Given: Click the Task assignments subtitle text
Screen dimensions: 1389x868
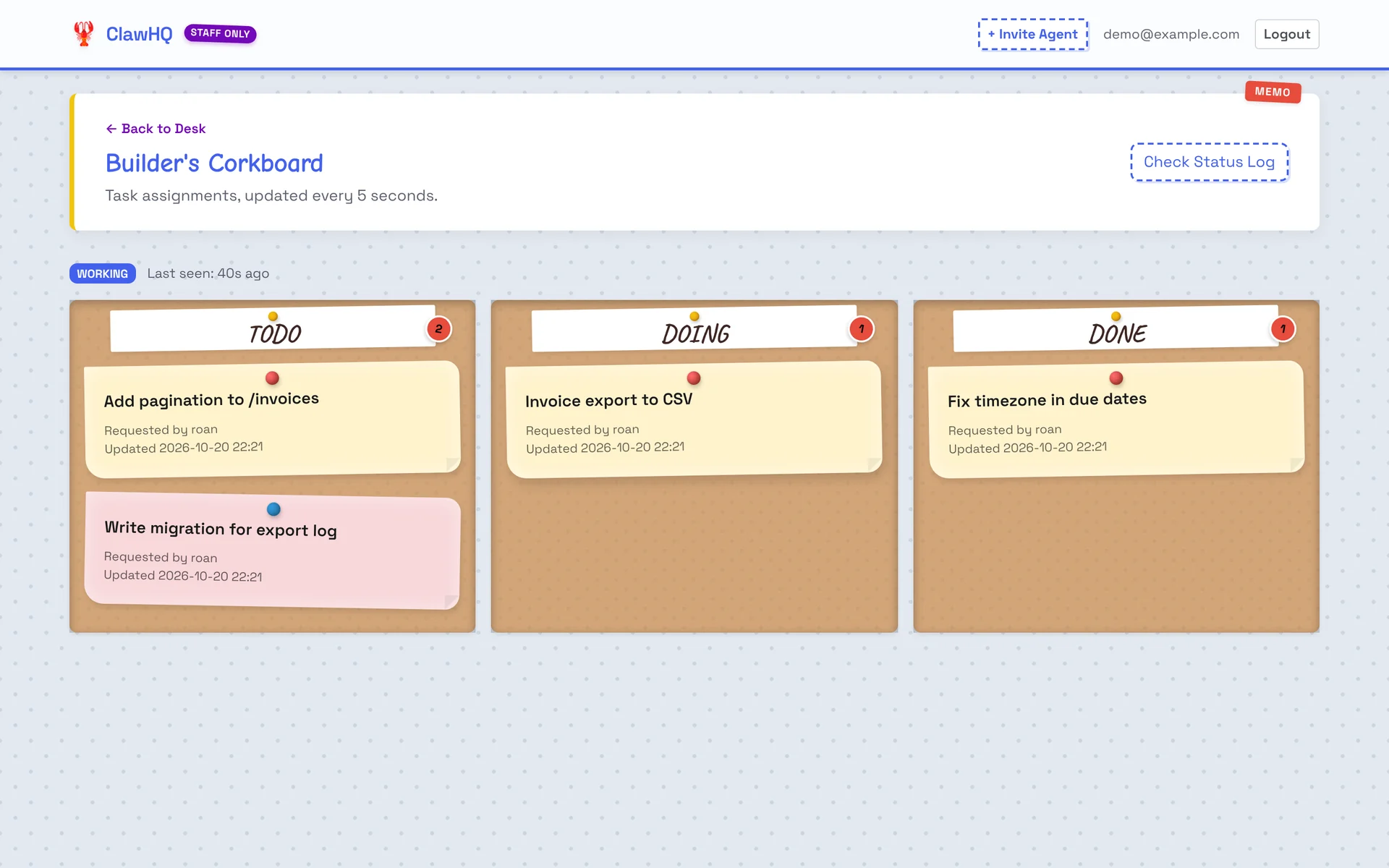Looking at the screenshot, I should pyautogui.click(x=271, y=195).
